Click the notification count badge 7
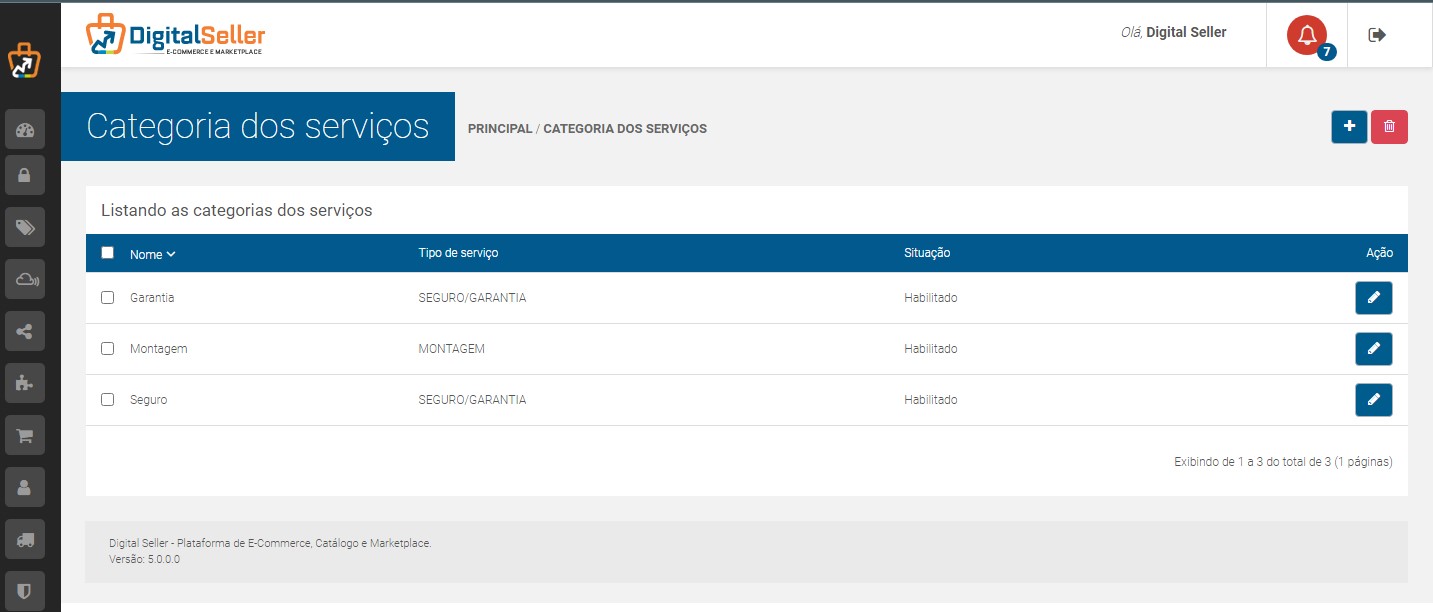Viewport: 1433px width, 612px height. click(1327, 52)
